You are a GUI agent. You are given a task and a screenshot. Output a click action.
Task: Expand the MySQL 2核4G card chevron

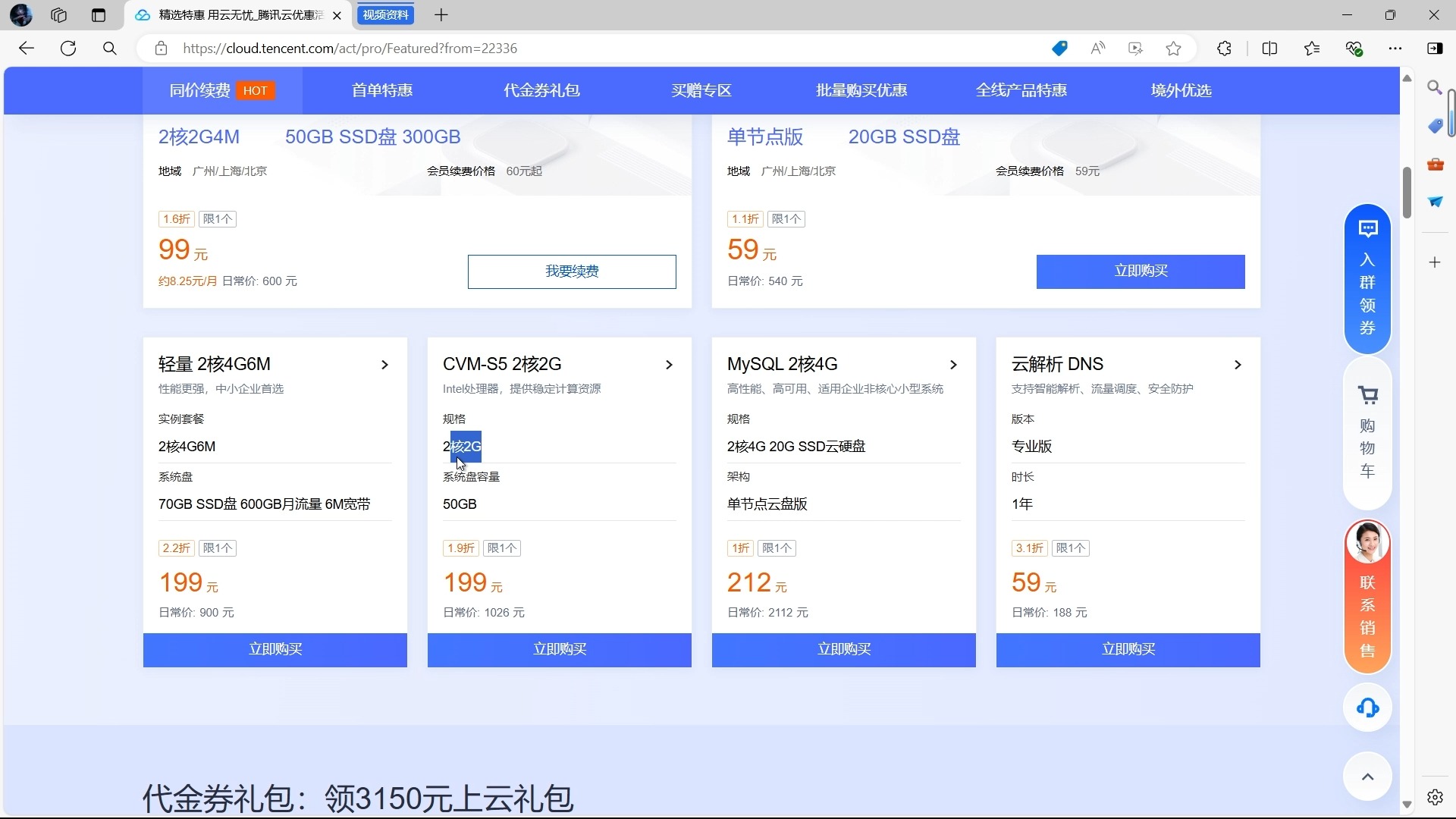(953, 365)
